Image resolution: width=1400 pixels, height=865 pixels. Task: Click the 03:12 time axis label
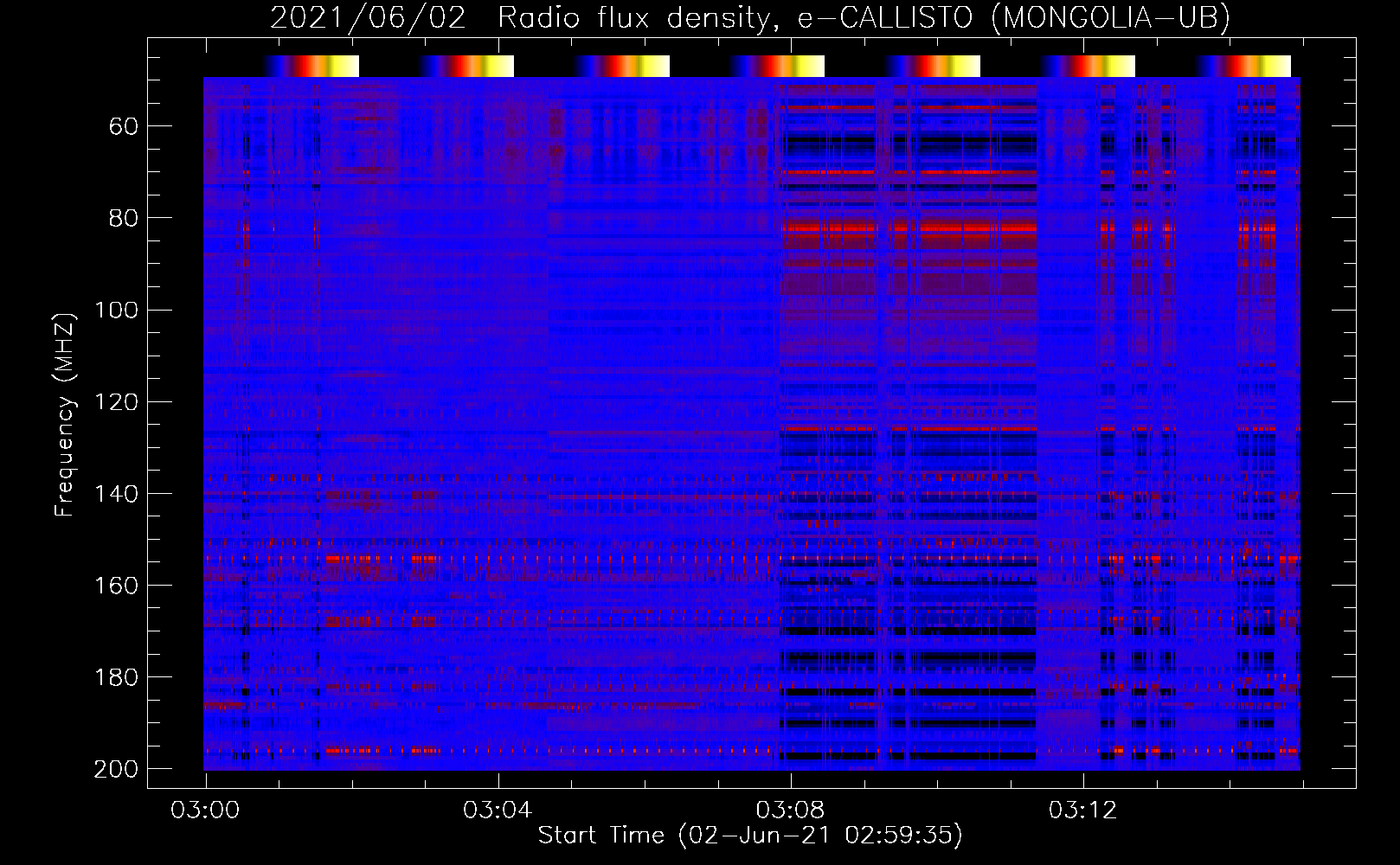click(x=1082, y=811)
